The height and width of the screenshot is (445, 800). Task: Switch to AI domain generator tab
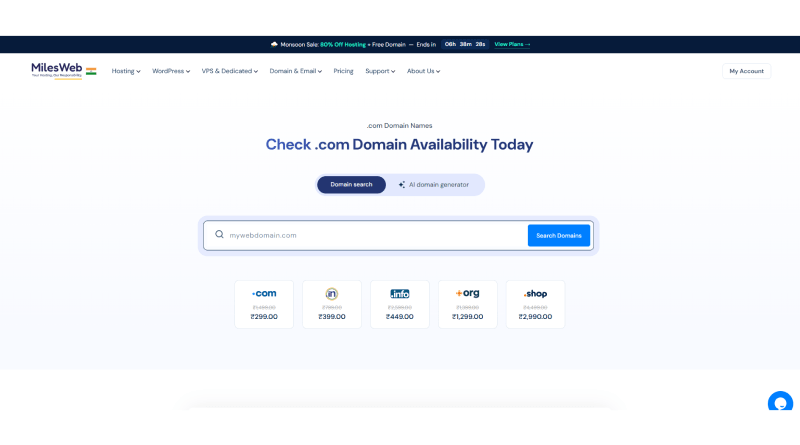pos(434,185)
